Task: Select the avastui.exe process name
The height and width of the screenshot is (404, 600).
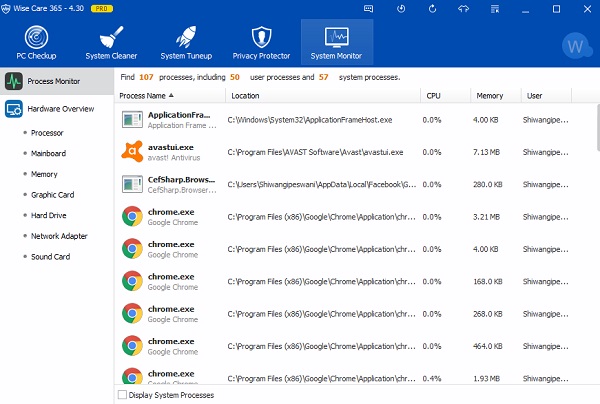Action: pos(171,147)
